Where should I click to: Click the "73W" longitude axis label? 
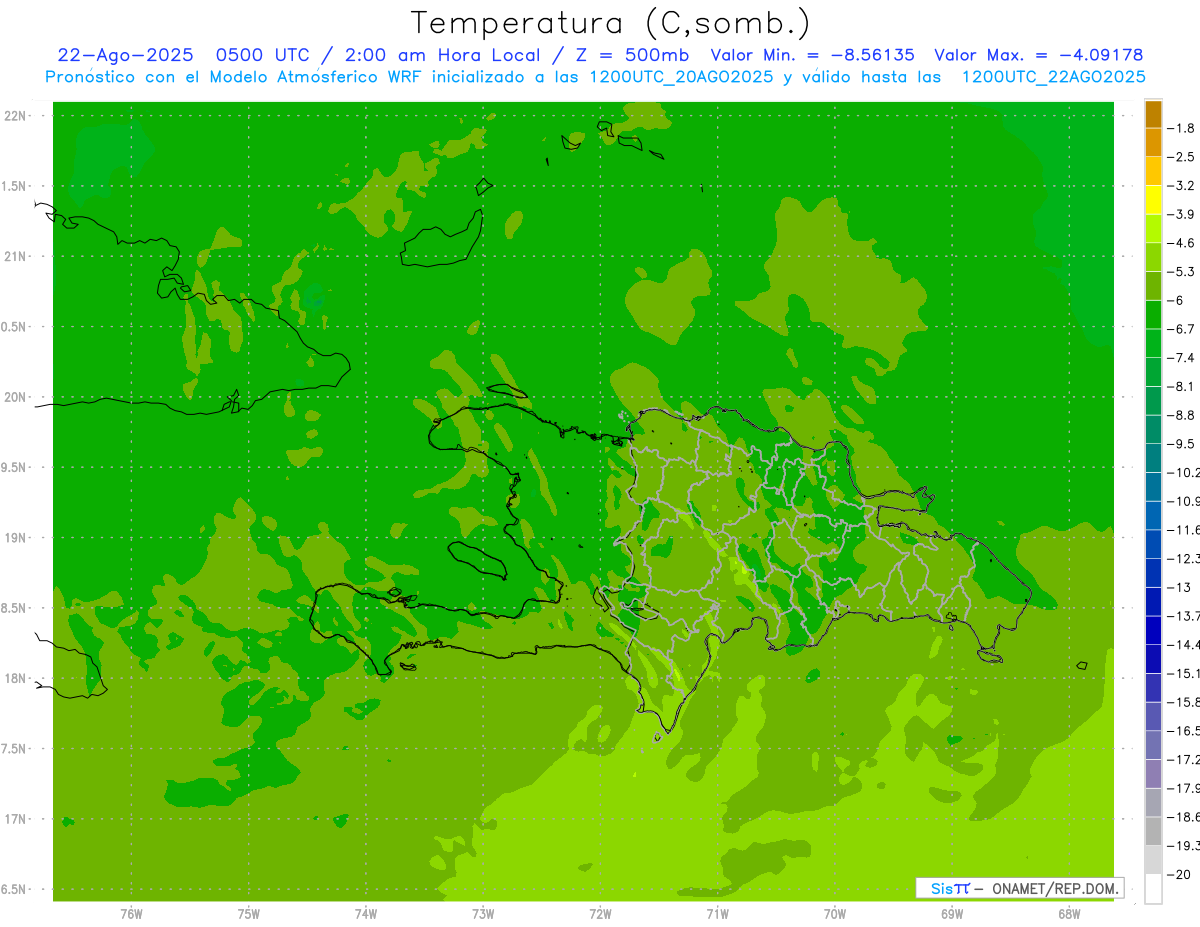(483, 914)
